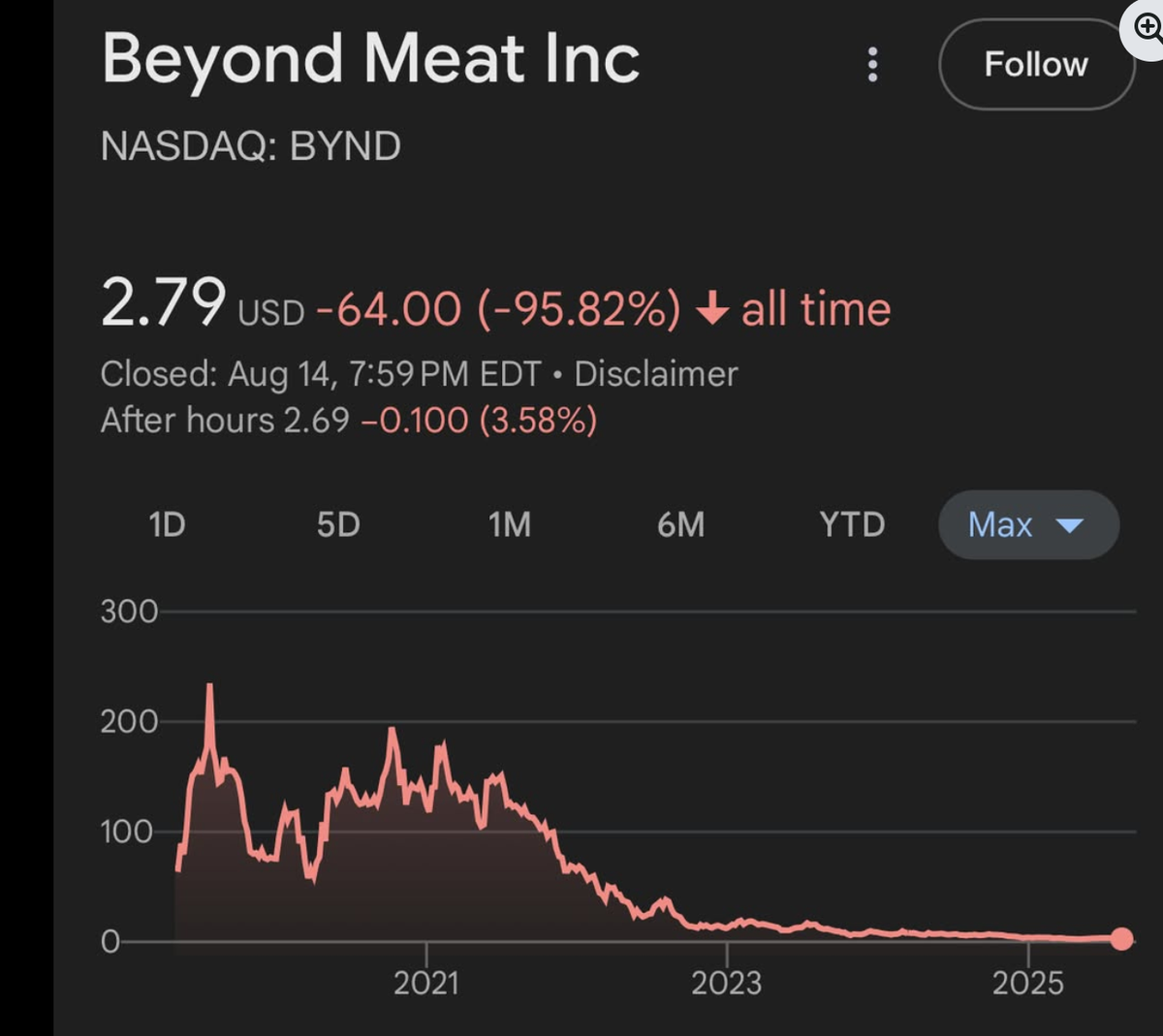Click the Beyond Meat Inc title
Viewport: 1163px width, 1036px height.
[x=371, y=60]
